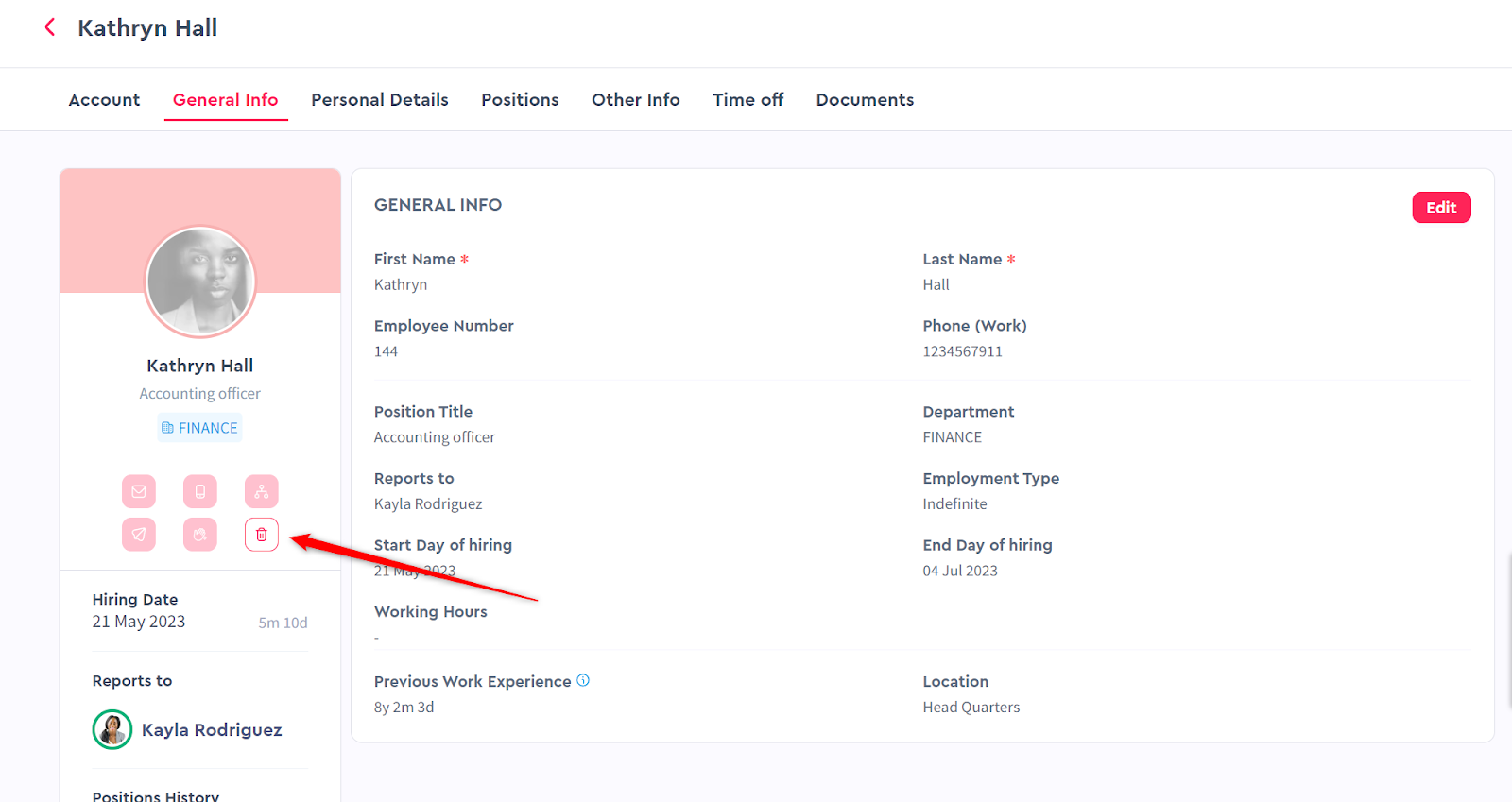Click Kayla Rodriguez under the Reports to field

tap(428, 504)
